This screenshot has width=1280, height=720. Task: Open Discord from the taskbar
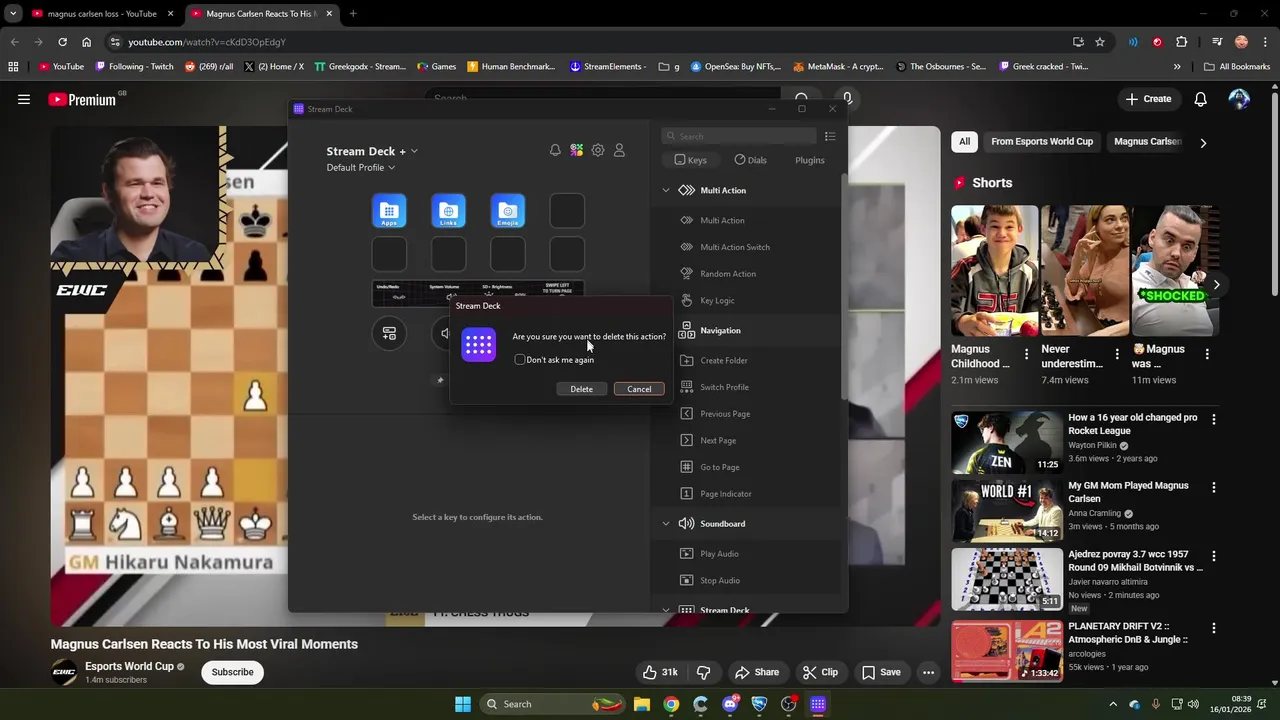tap(730, 704)
